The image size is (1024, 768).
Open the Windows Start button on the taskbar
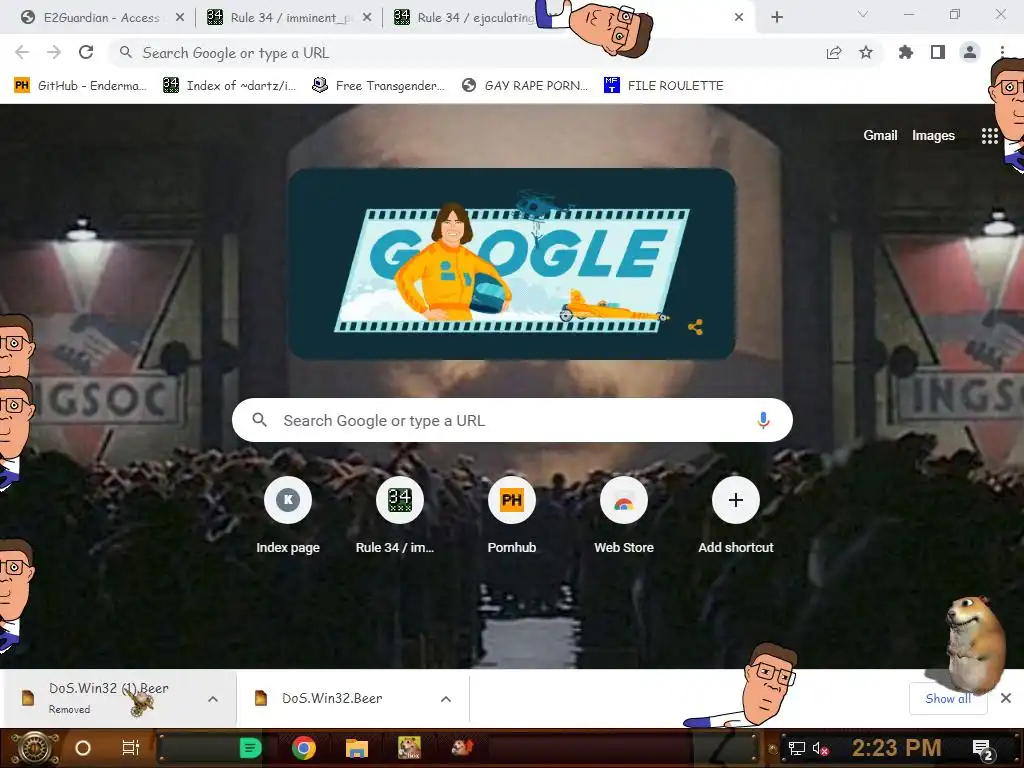click(34, 748)
